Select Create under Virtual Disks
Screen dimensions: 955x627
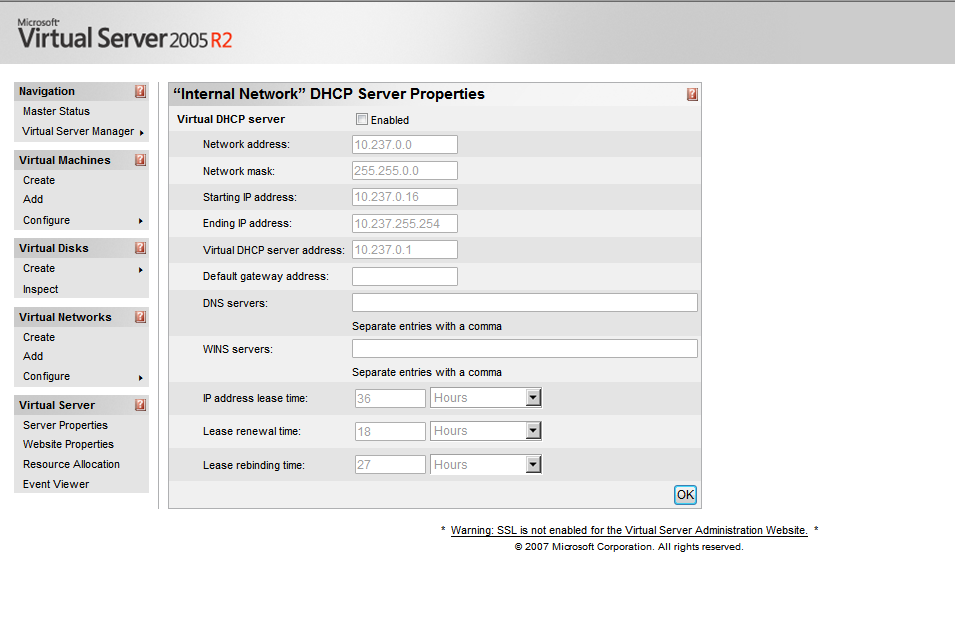[x=39, y=268]
